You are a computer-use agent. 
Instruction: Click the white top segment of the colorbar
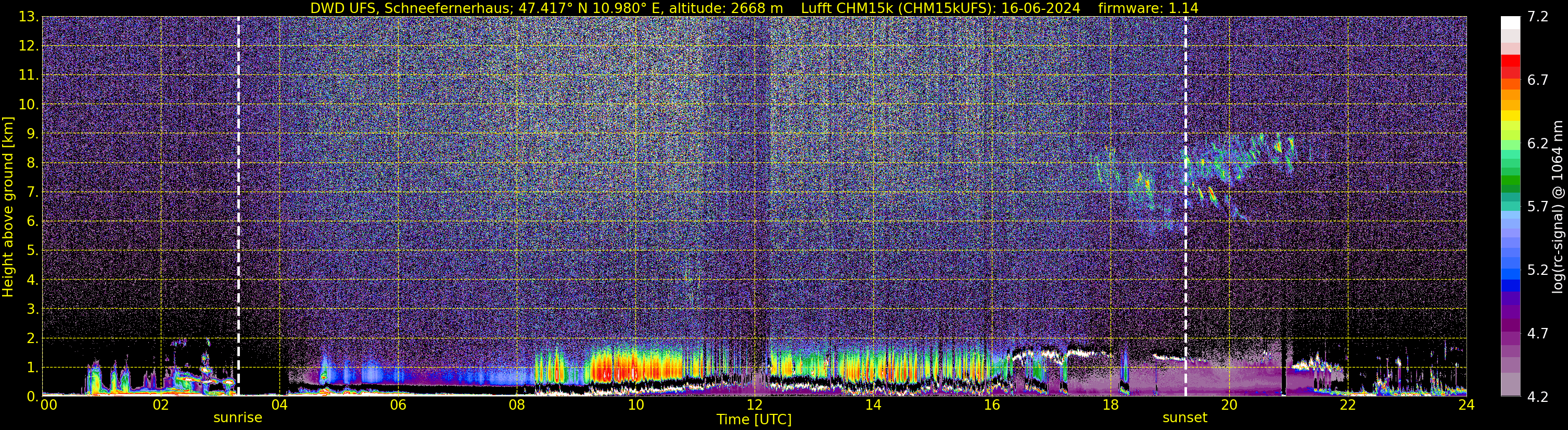point(1510,22)
